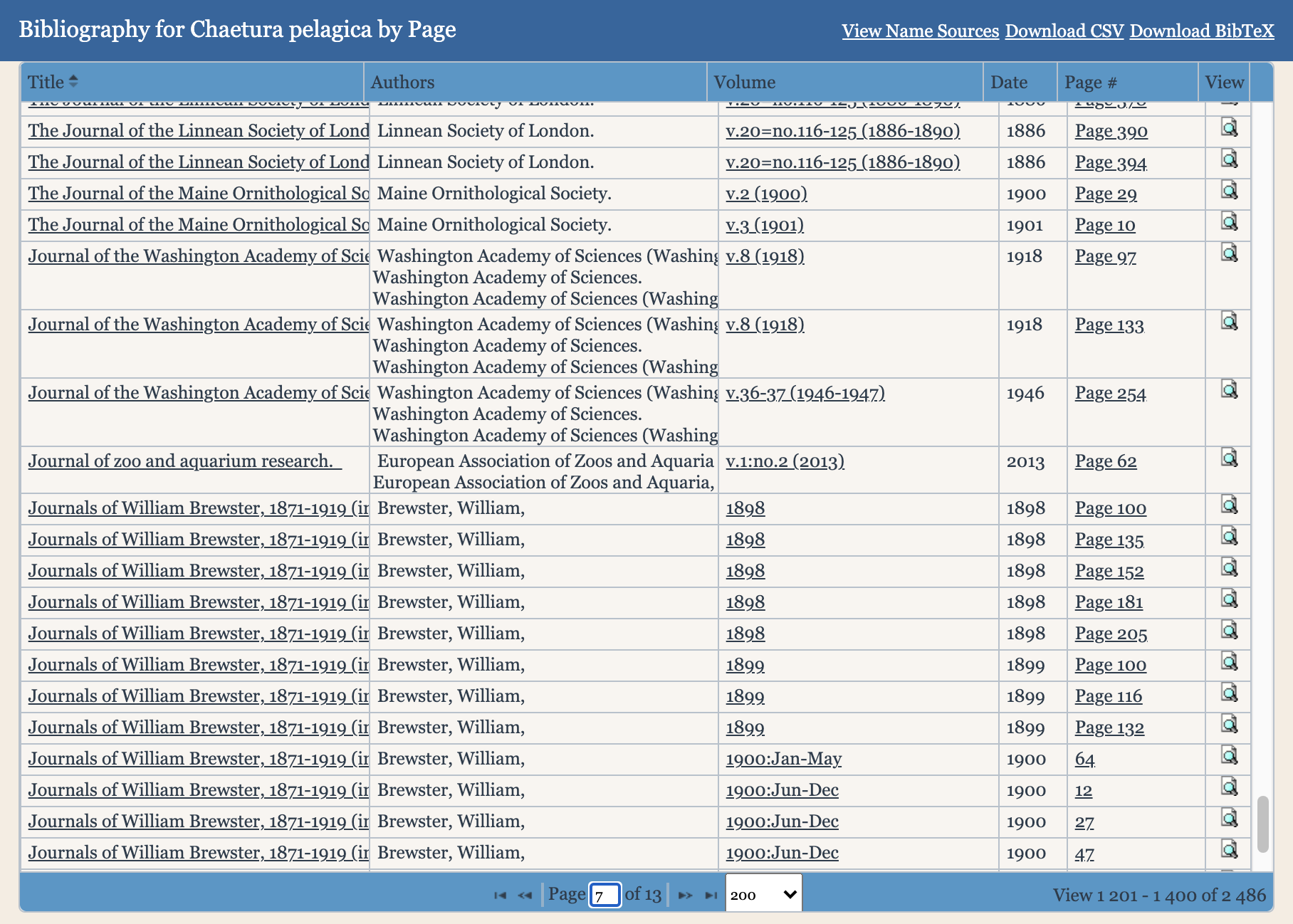
Task: Advance to the next page with the forward arrows
Action: point(684,894)
